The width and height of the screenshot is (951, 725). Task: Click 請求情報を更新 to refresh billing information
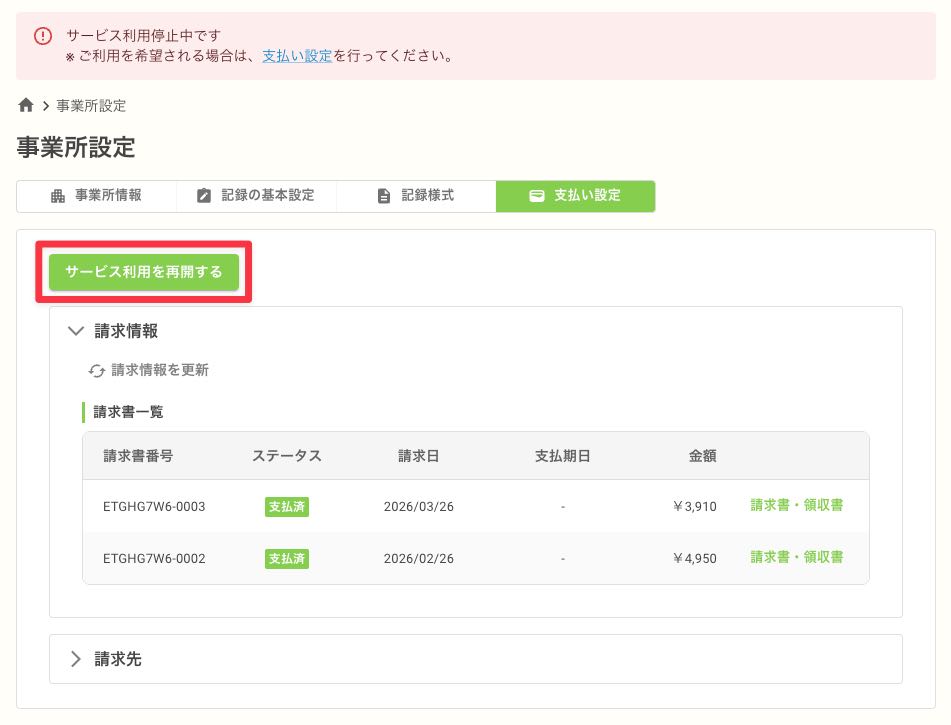(x=160, y=370)
